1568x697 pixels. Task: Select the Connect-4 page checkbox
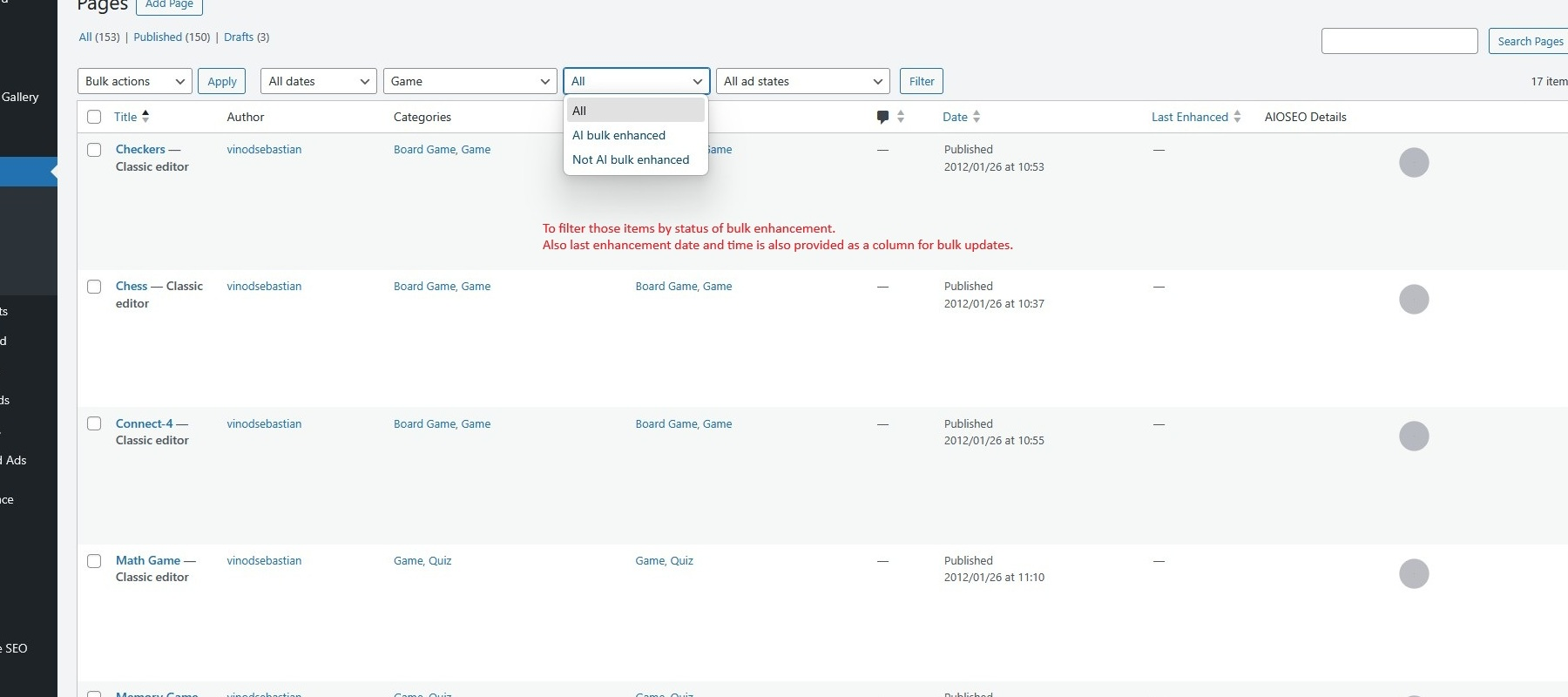click(x=94, y=424)
